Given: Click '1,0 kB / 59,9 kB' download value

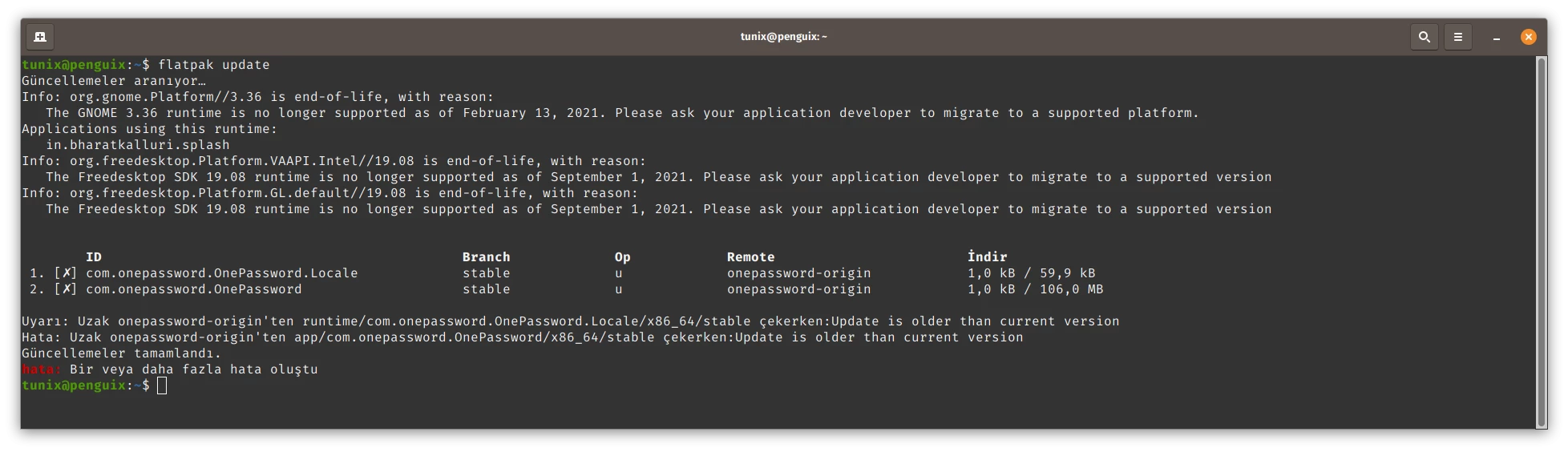Looking at the screenshot, I should [x=1032, y=273].
